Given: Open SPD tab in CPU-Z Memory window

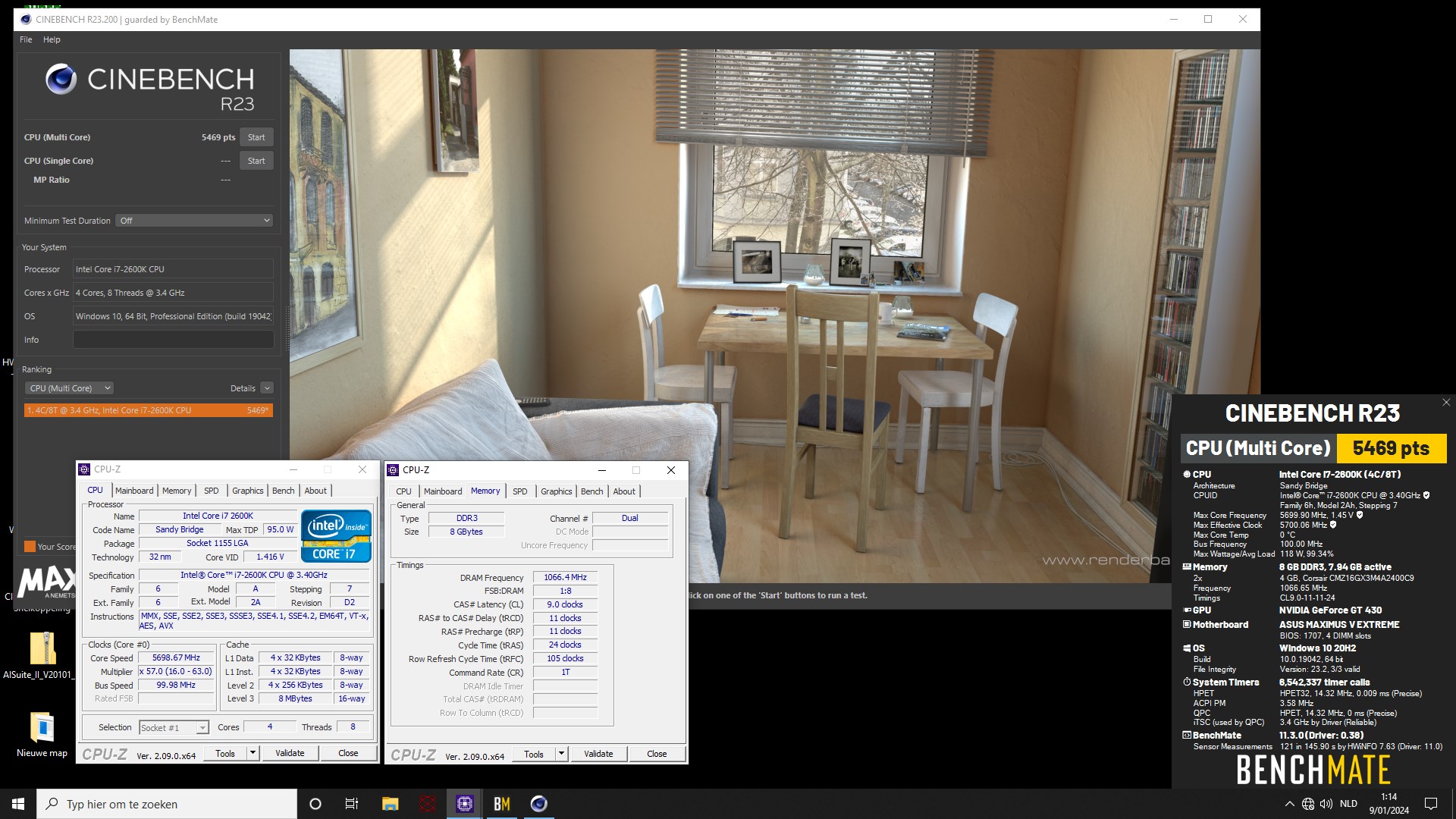Looking at the screenshot, I should 520,491.
